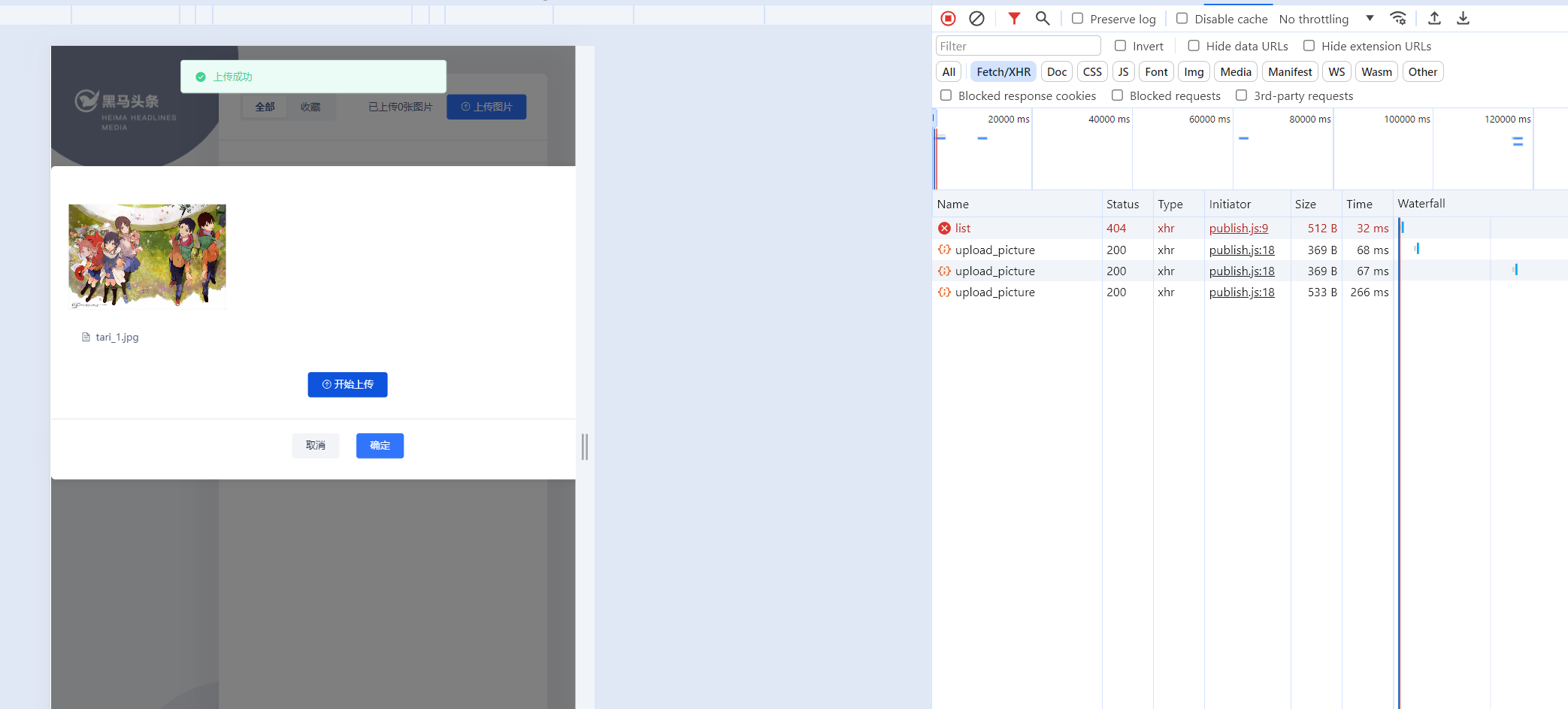Click the 上传成功 success notification
Viewport: 1568px width, 709px height.
click(313, 77)
